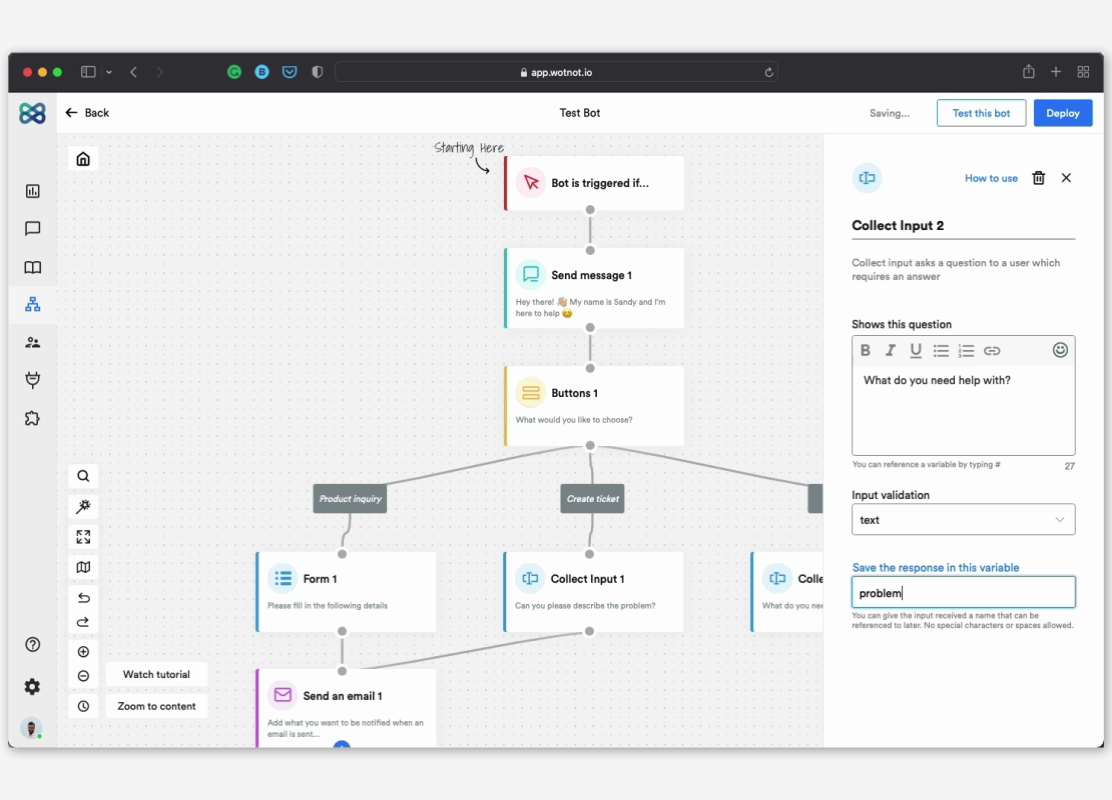Insert a hyperlink using the link icon
1112x800 pixels.
click(x=992, y=350)
